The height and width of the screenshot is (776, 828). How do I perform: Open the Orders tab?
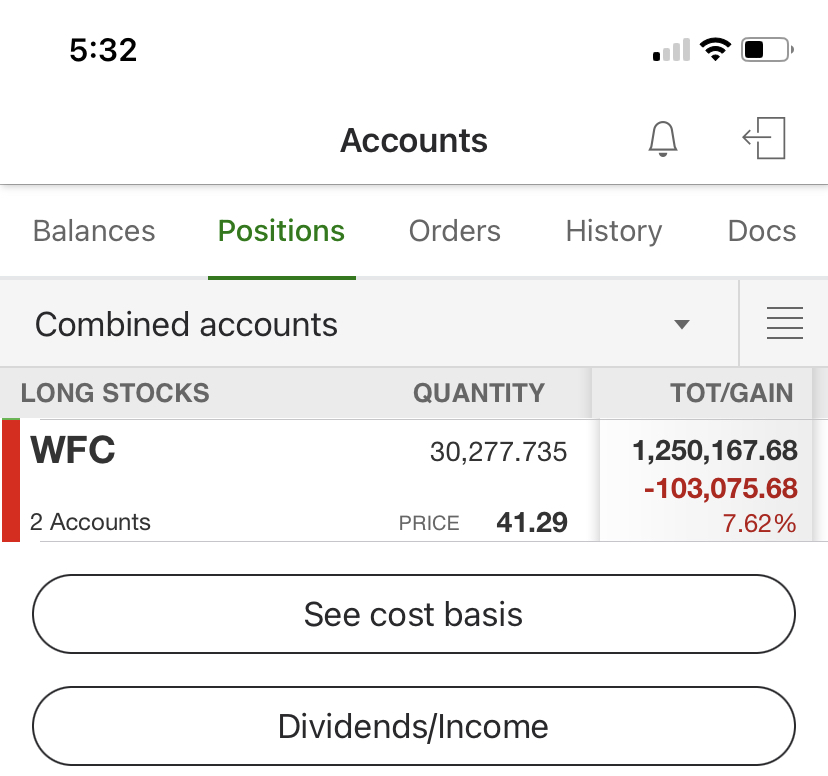(x=454, y=231)
